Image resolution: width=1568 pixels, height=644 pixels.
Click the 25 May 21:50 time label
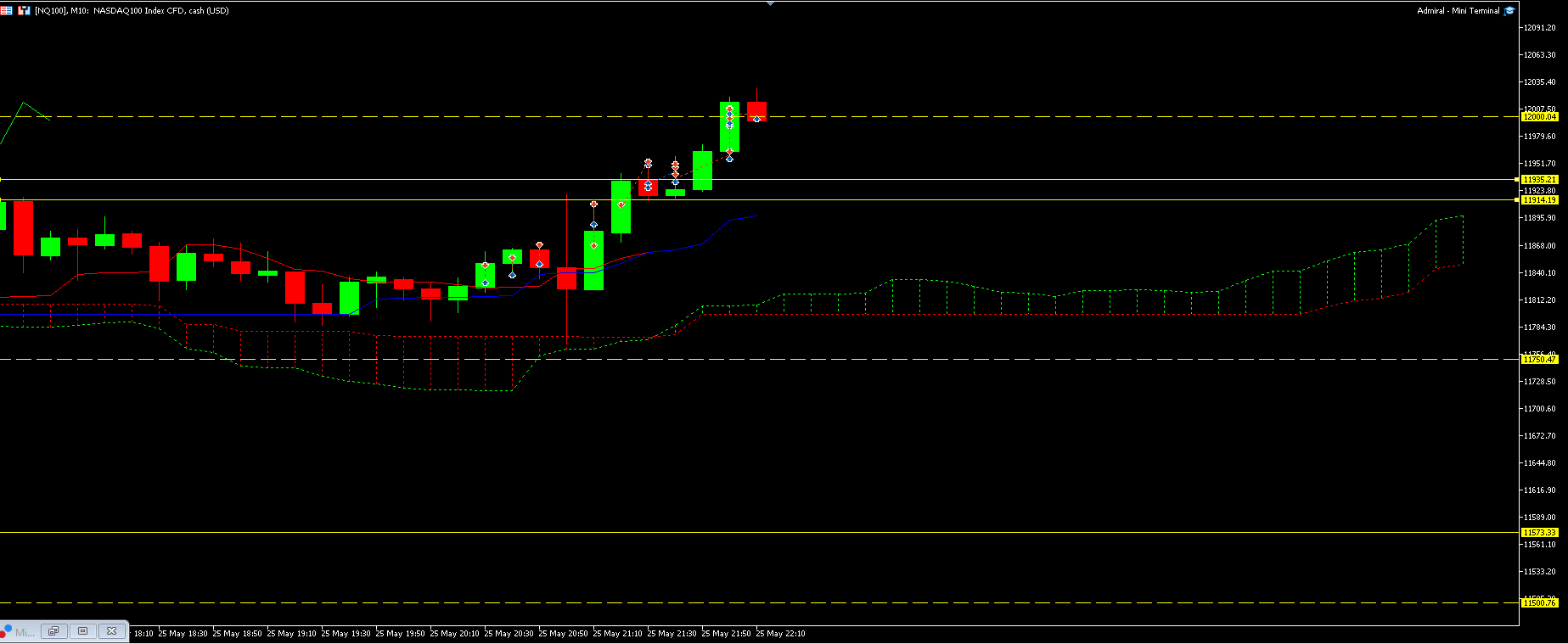(x=727, y=634)
